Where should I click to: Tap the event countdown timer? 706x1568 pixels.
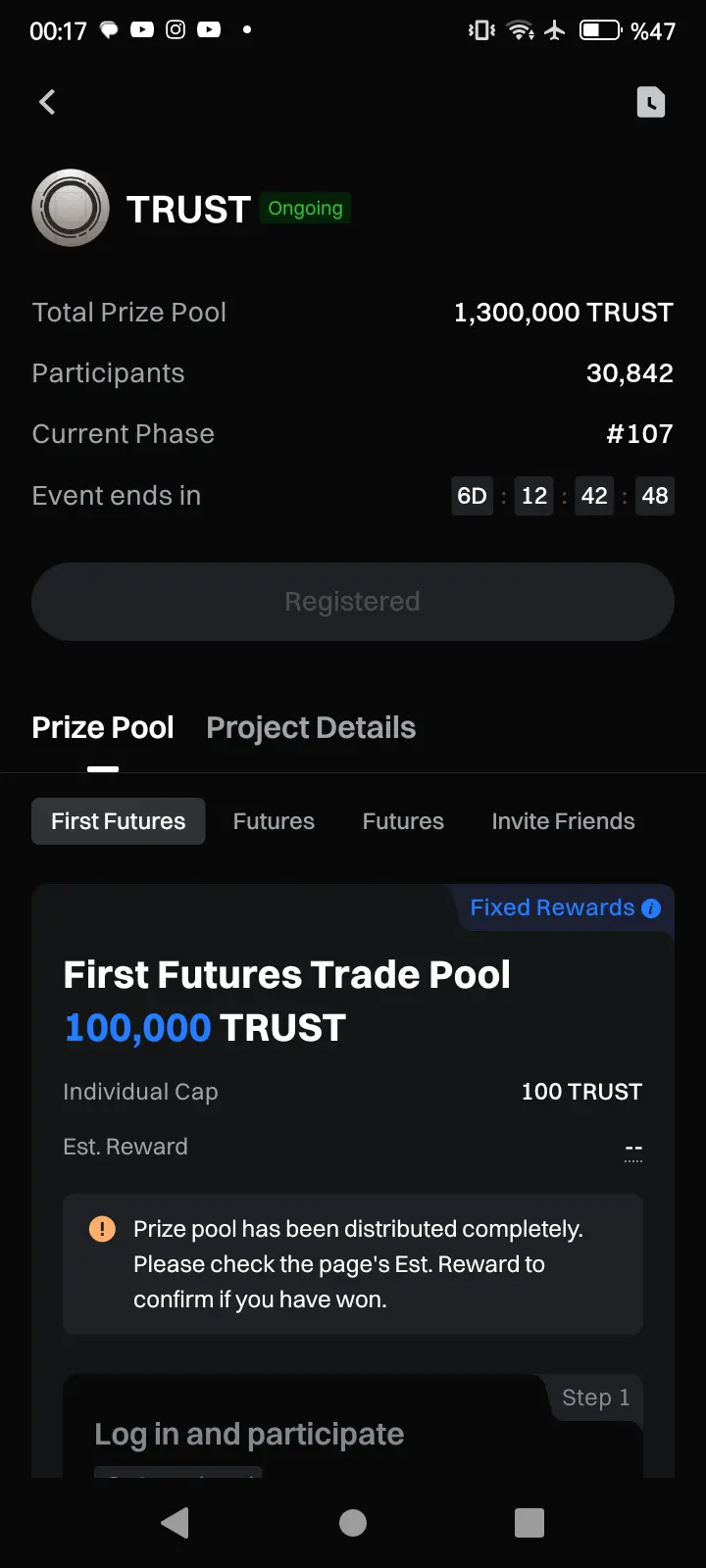click(563, 496)
